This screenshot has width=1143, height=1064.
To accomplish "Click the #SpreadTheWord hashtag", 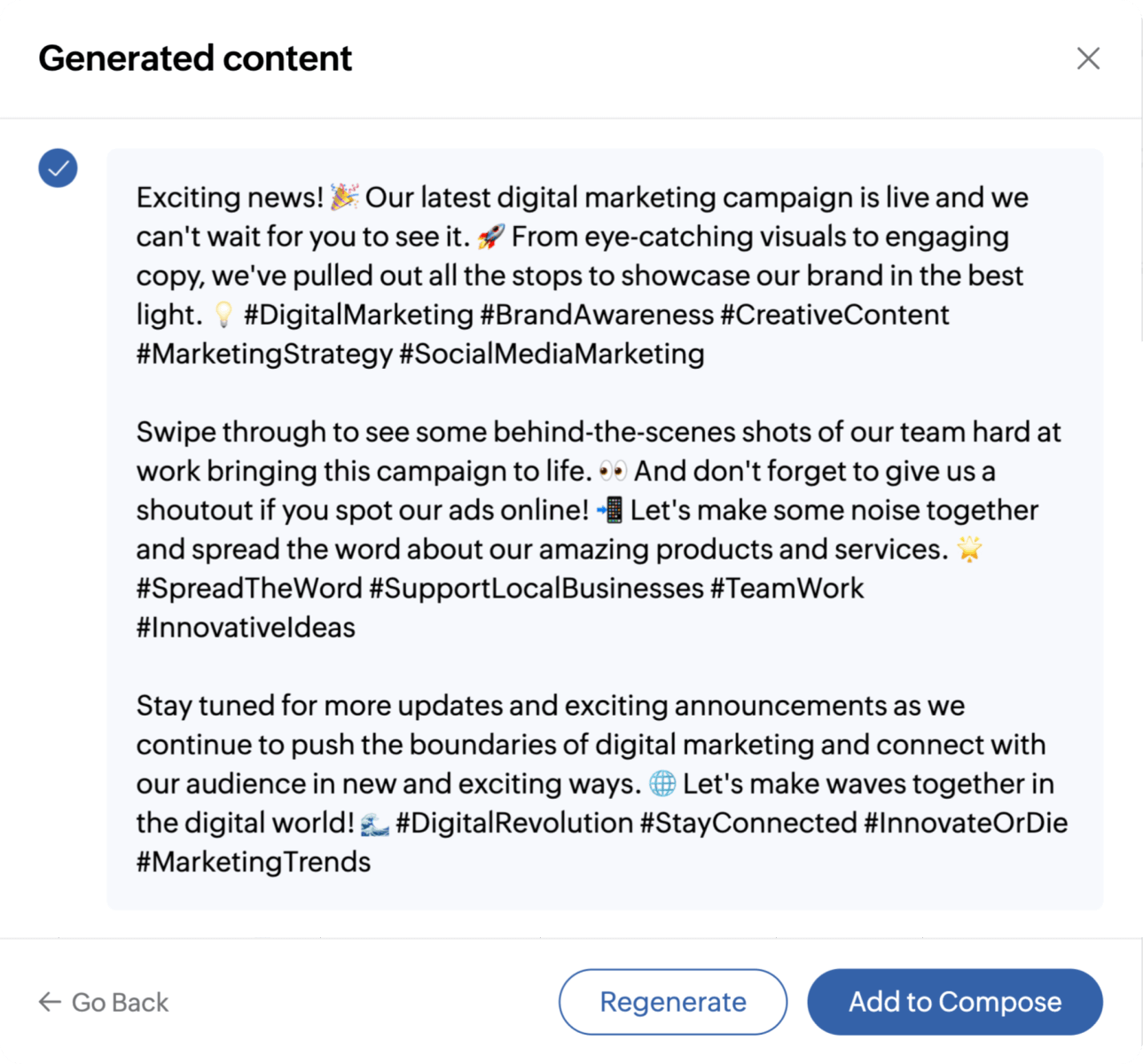I will pos(249,588).
